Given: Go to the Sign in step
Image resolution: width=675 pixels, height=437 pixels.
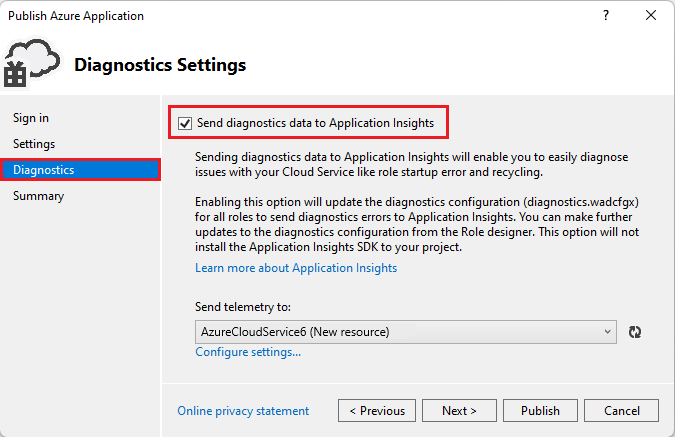Looking at the screenshot, I should click(x=31, y=118).
